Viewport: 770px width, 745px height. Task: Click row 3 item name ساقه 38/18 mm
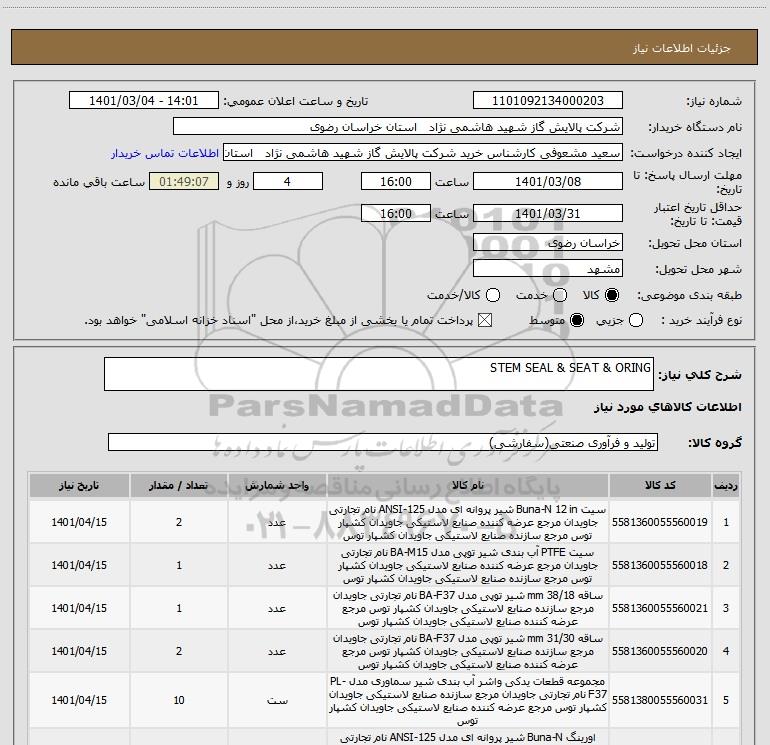[x=468, y=608]
